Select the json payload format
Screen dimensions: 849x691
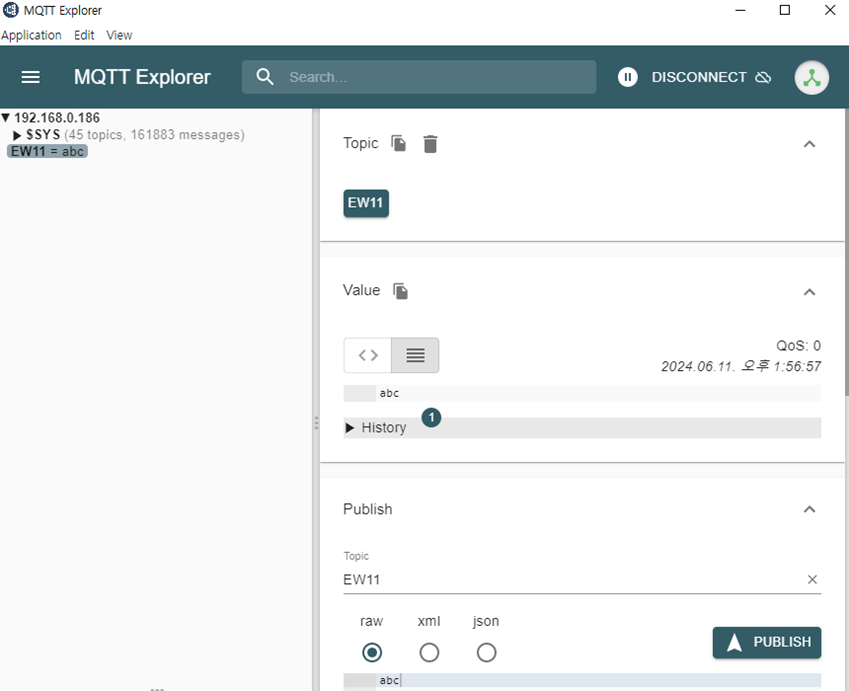pyautogui.click(x=486, y=652)
